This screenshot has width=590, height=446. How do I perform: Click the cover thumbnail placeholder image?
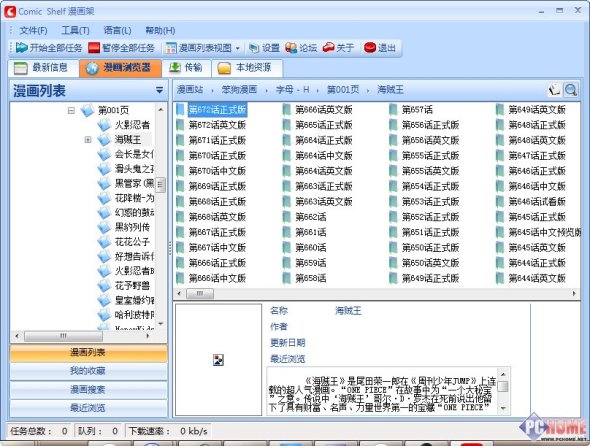point(218,360)
